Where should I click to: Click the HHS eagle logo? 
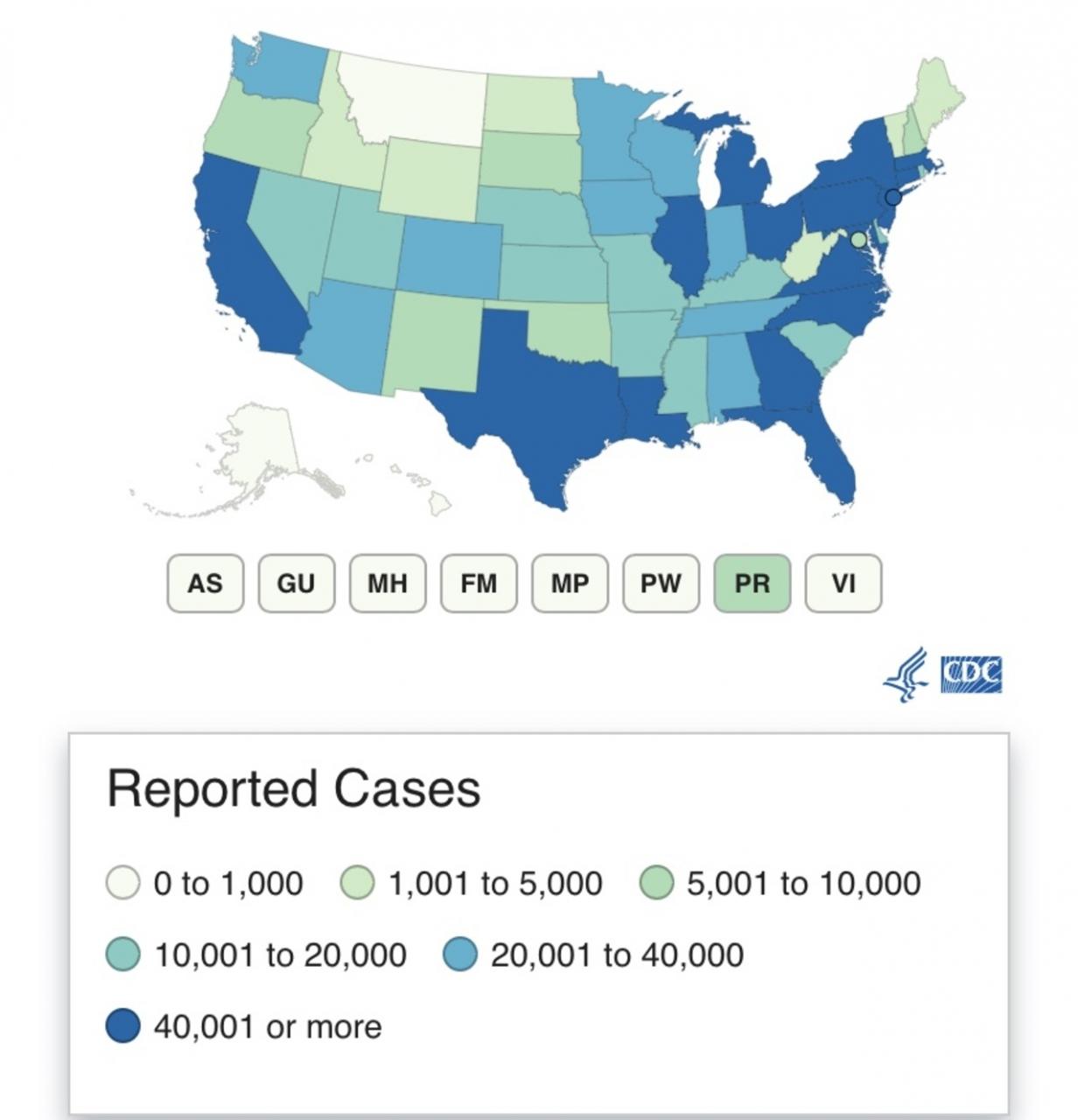[x=906, y=675]
